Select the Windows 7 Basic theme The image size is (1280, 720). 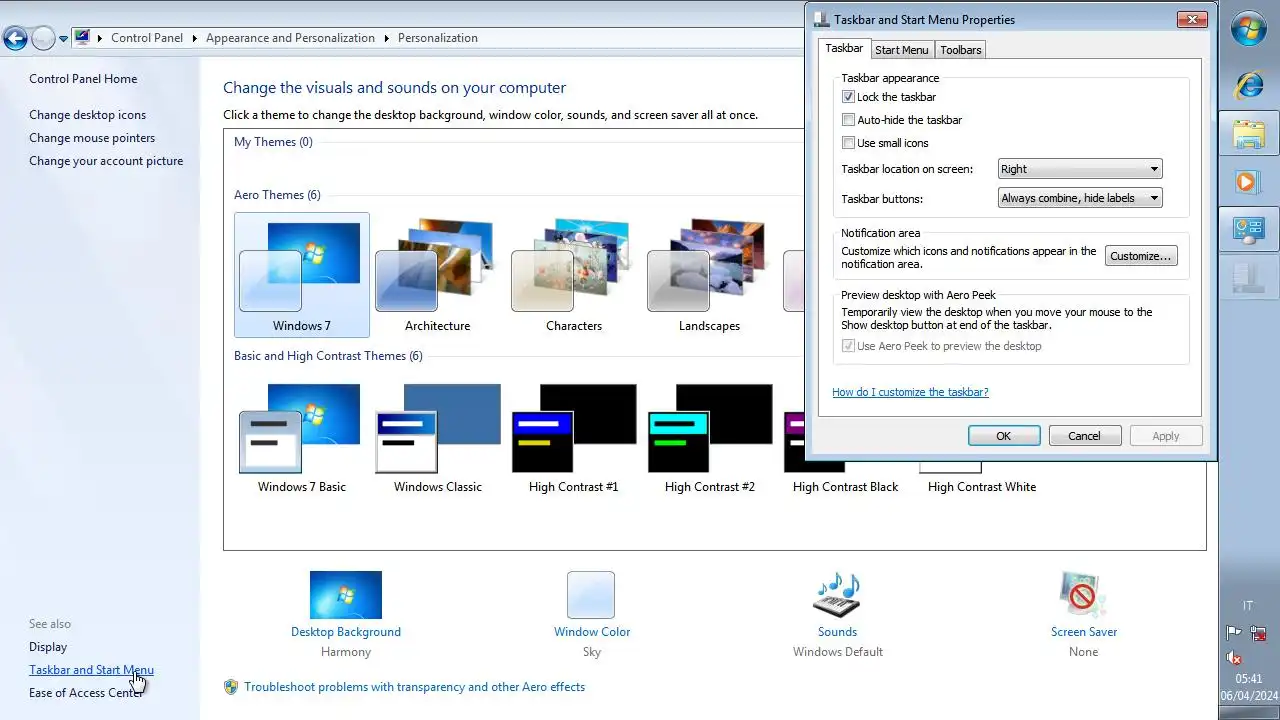(x=302, y=438)
